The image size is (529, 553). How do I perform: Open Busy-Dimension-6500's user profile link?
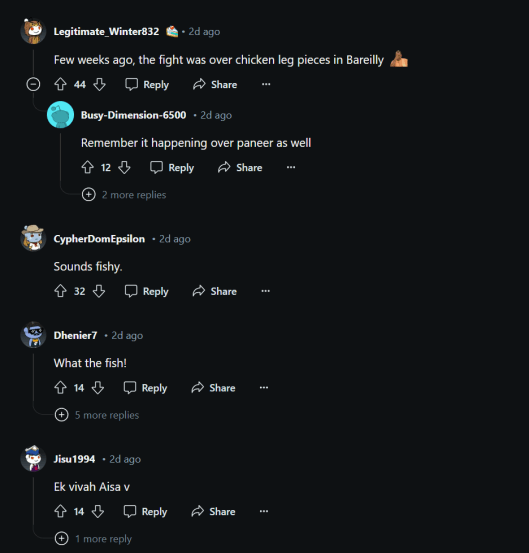pos(133,115)
